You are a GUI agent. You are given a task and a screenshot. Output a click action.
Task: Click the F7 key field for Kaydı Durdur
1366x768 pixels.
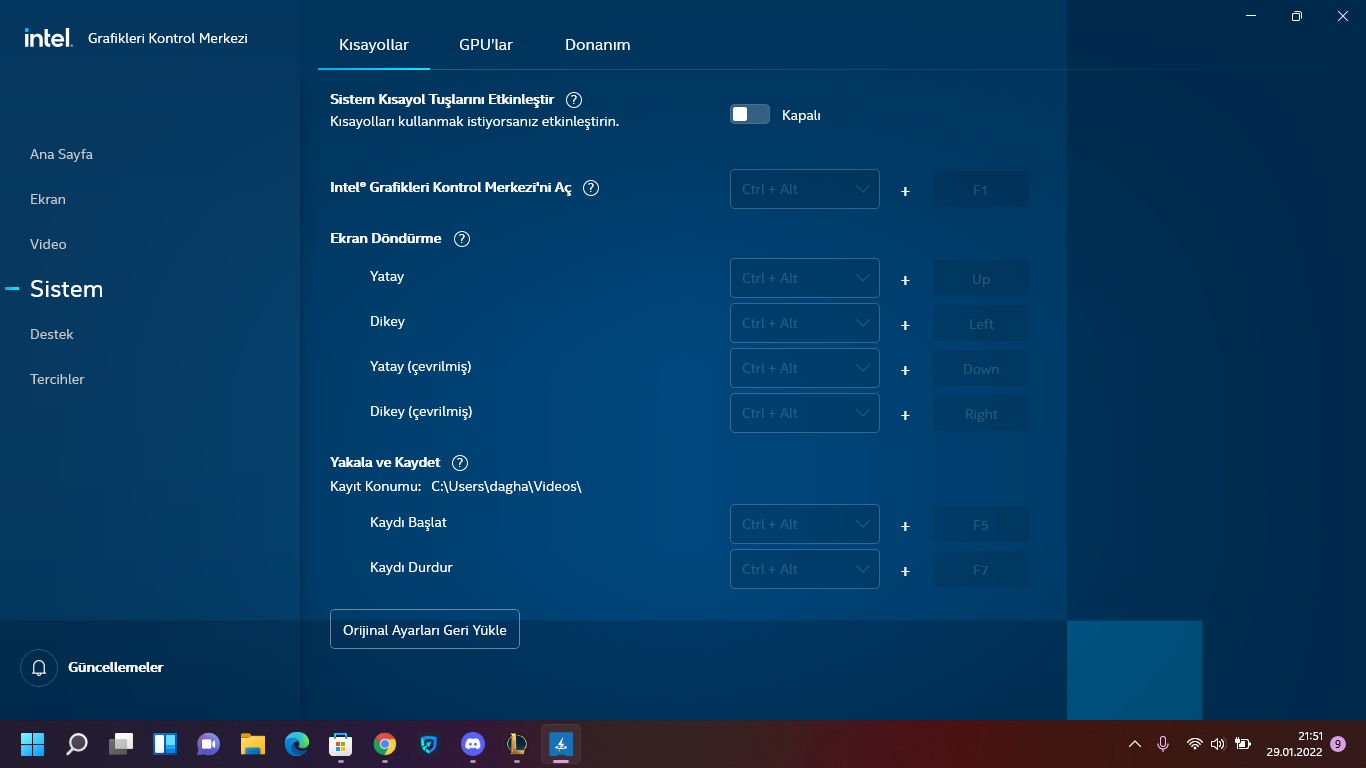click(x=981, y=569)
